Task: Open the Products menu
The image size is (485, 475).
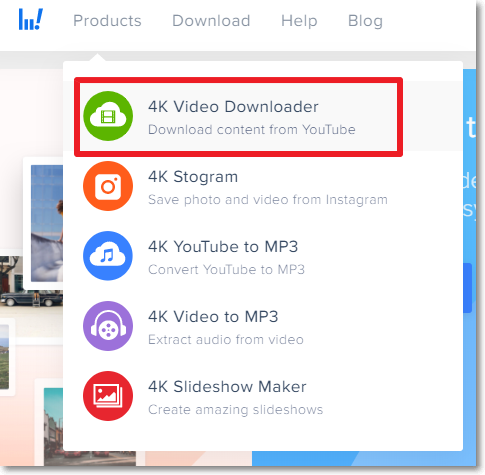Action: coord(107,21)
